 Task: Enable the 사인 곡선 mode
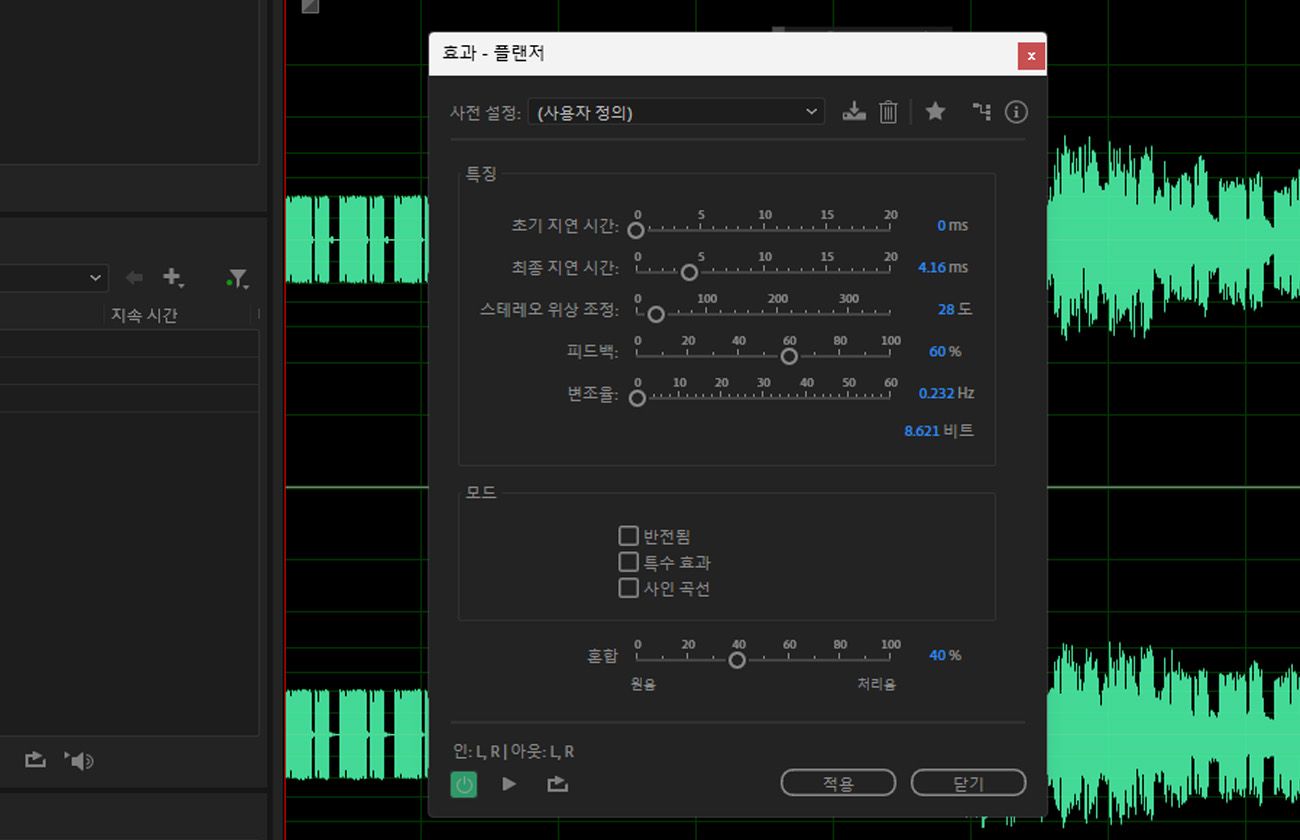coord(628,588)
